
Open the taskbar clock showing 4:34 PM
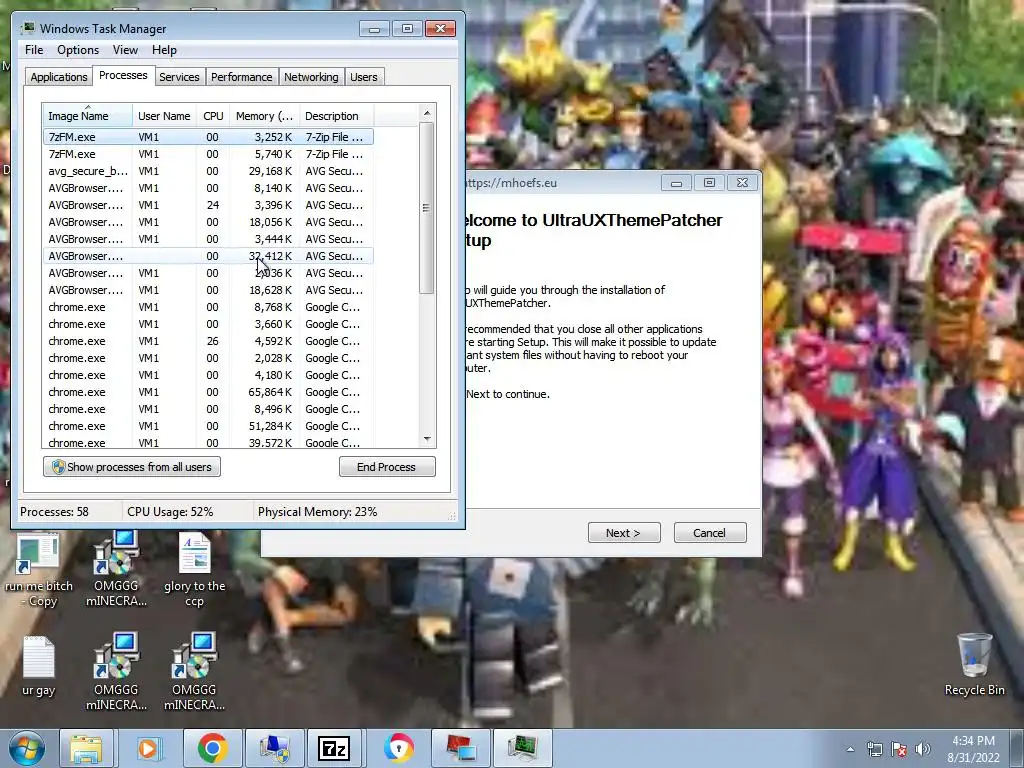(x=973, y=749)
